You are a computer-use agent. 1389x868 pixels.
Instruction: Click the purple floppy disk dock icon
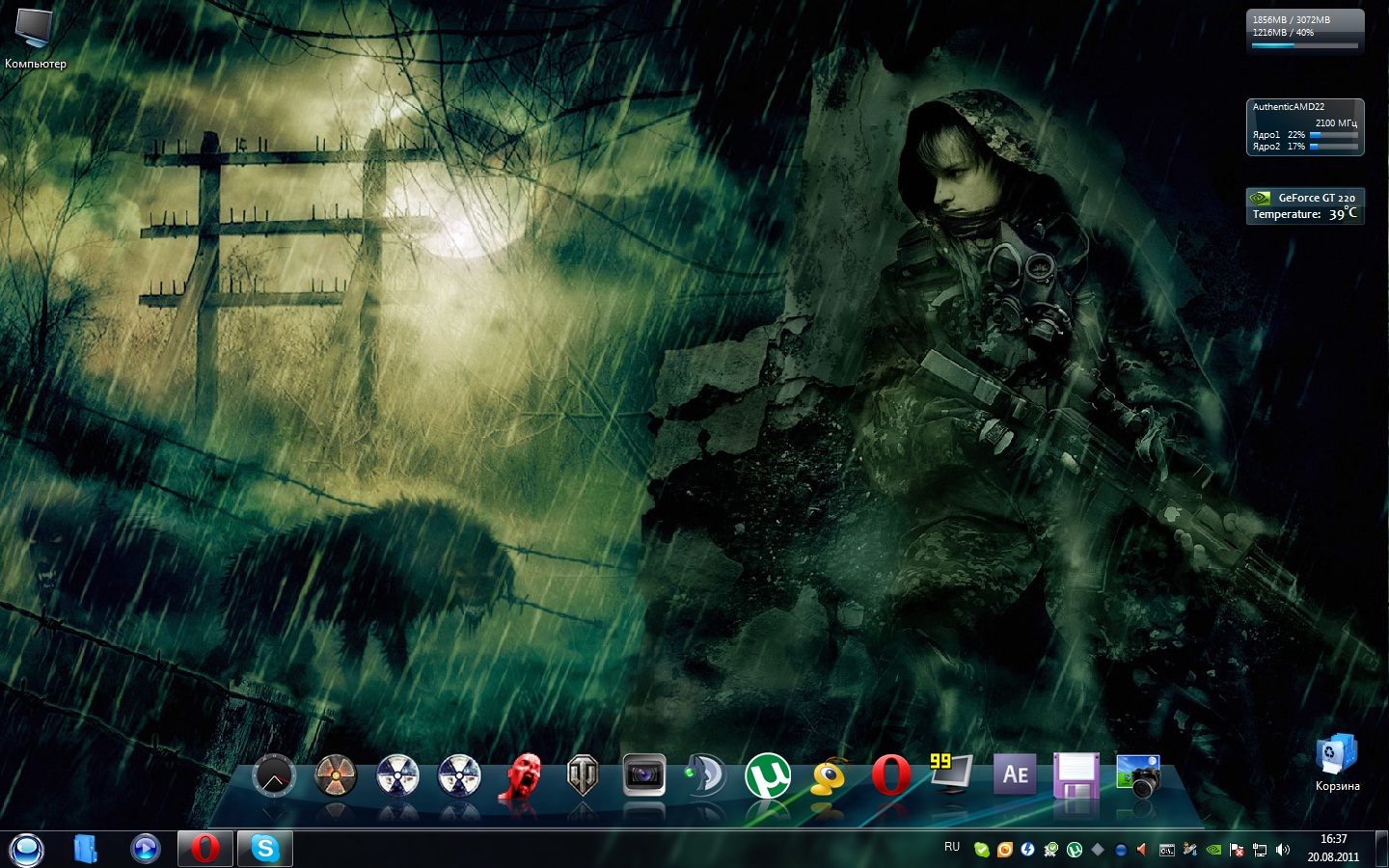(x=1076, y=775)
